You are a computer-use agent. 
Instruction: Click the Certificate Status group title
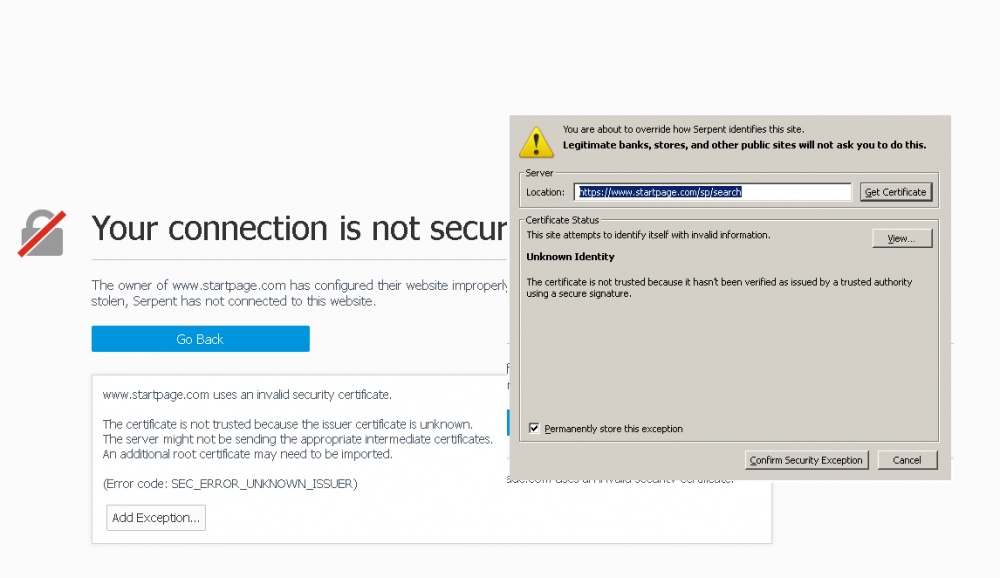[x=562, y=219]
